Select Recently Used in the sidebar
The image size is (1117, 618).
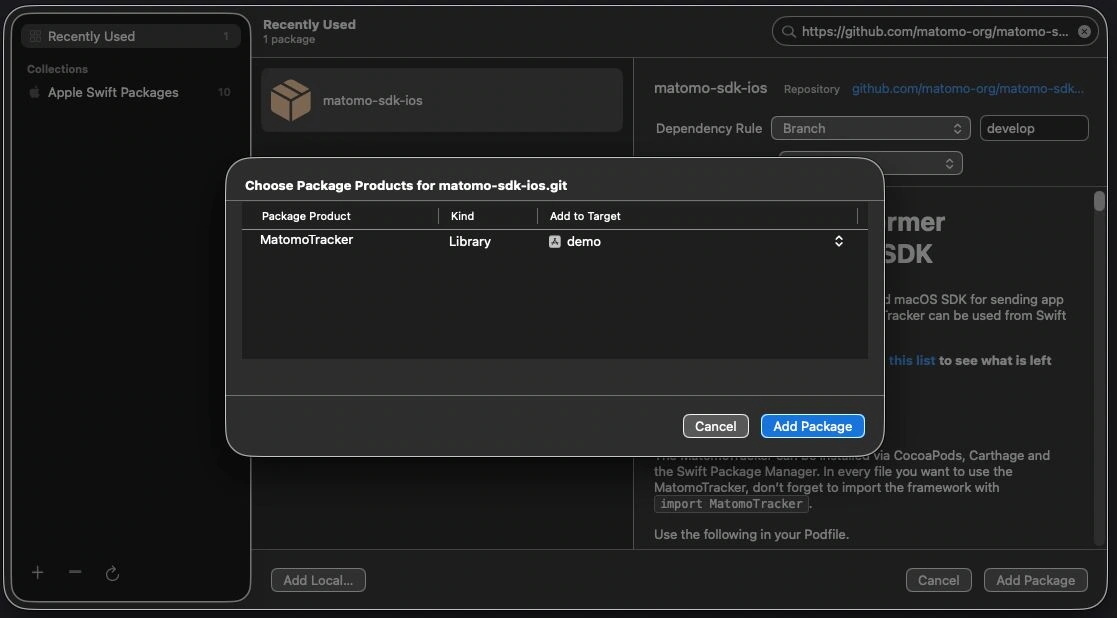point(130,36)
